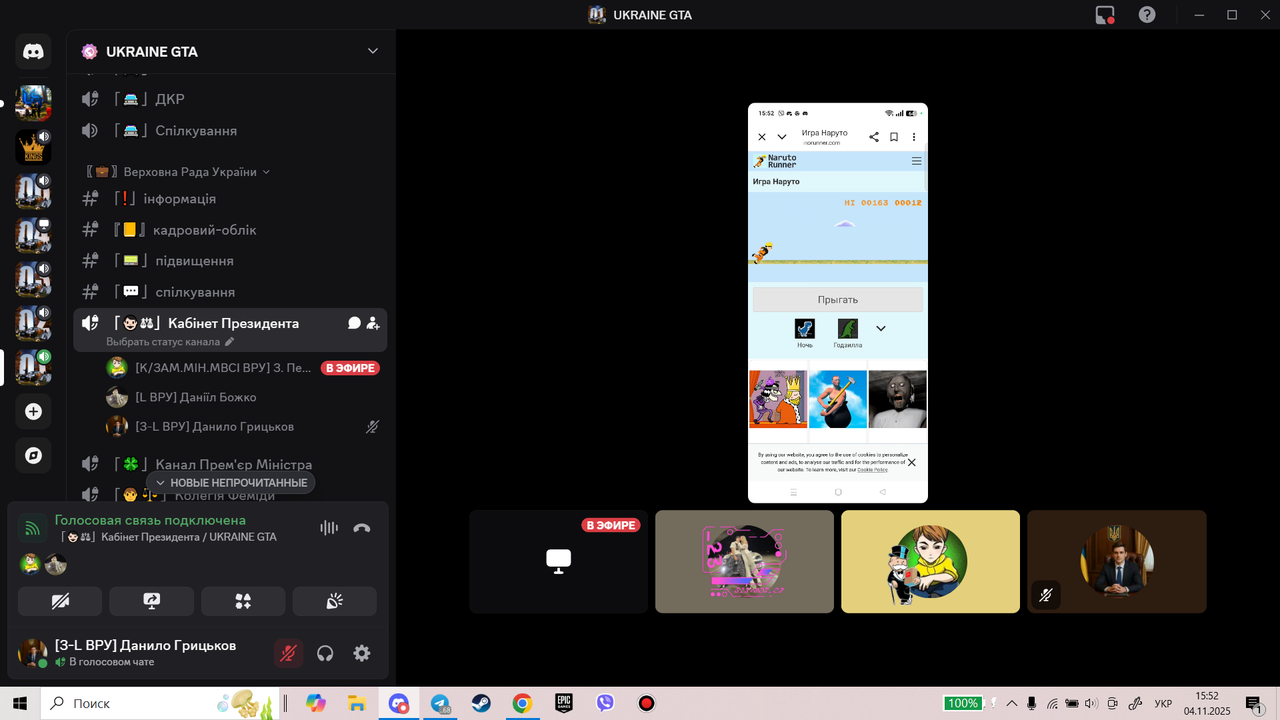Open Epic Games Launcher from taskbar
Viewport: 1280px width, 720px height.
click(x=564, y=703)
